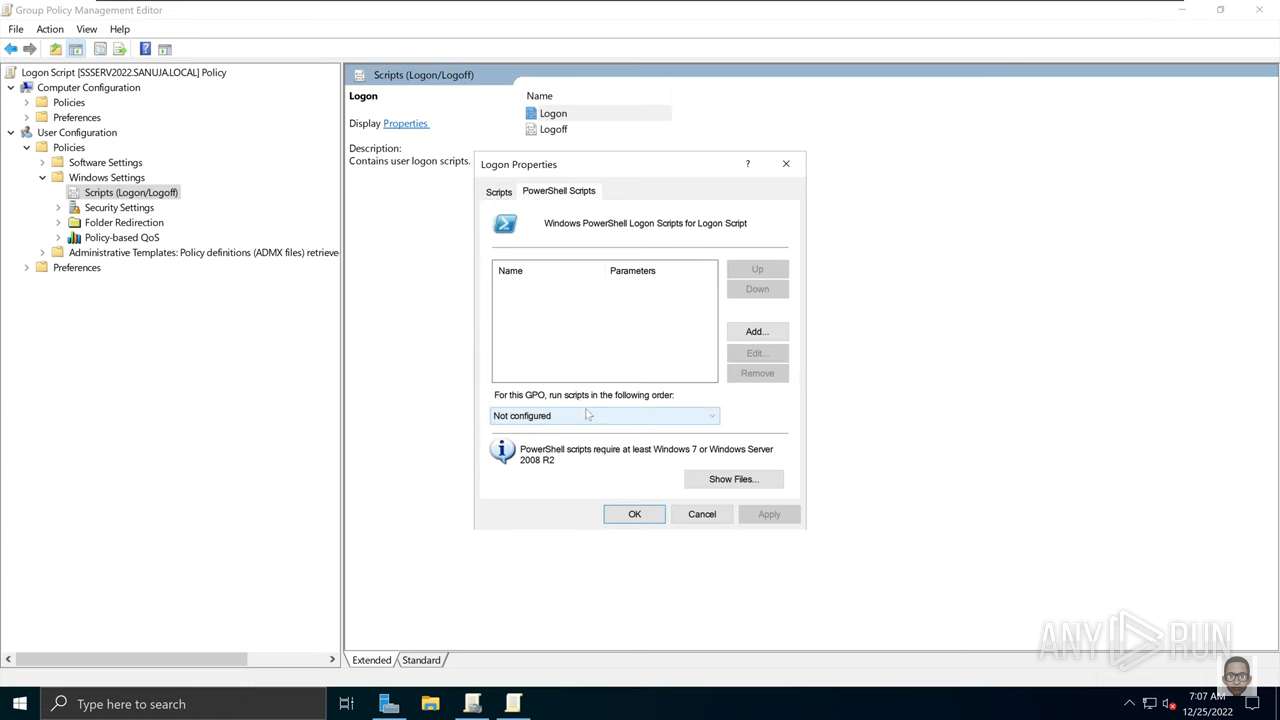Screen dimensions: 1280x720
Task: Select Software Settings in the tree
Action: [105, 162]
